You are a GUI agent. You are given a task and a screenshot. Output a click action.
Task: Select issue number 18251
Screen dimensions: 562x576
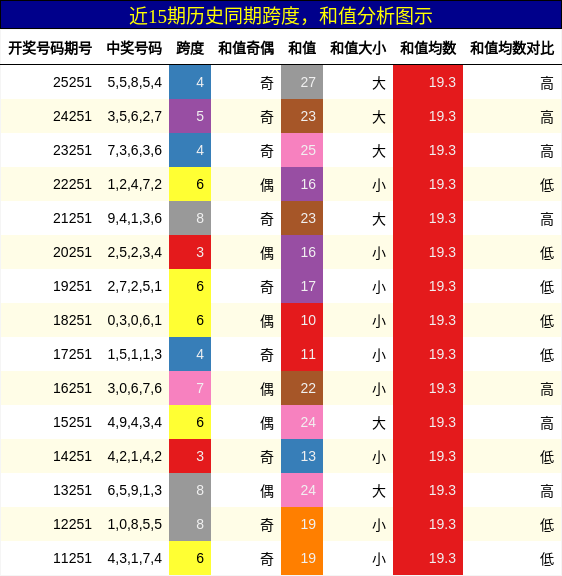click(x=72, y=320)
